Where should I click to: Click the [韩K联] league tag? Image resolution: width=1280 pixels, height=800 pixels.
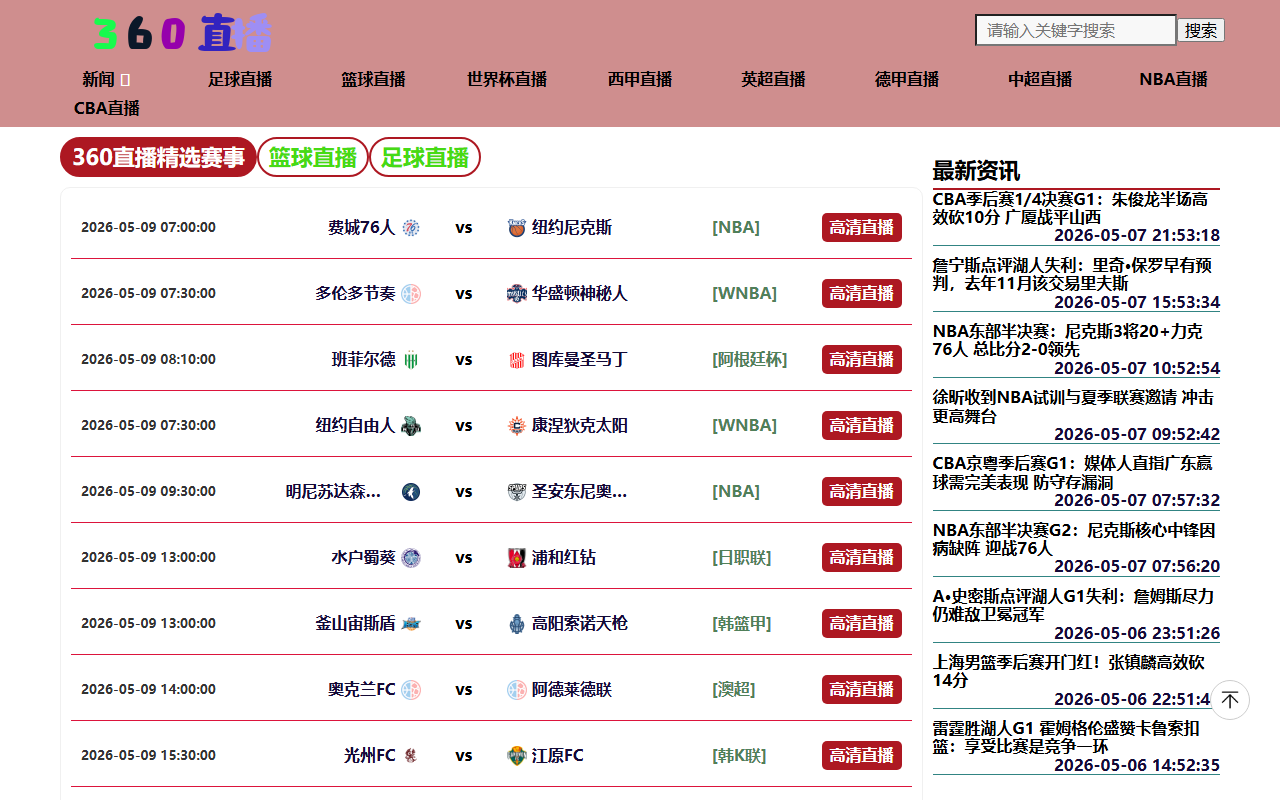(x=739, y=756)
